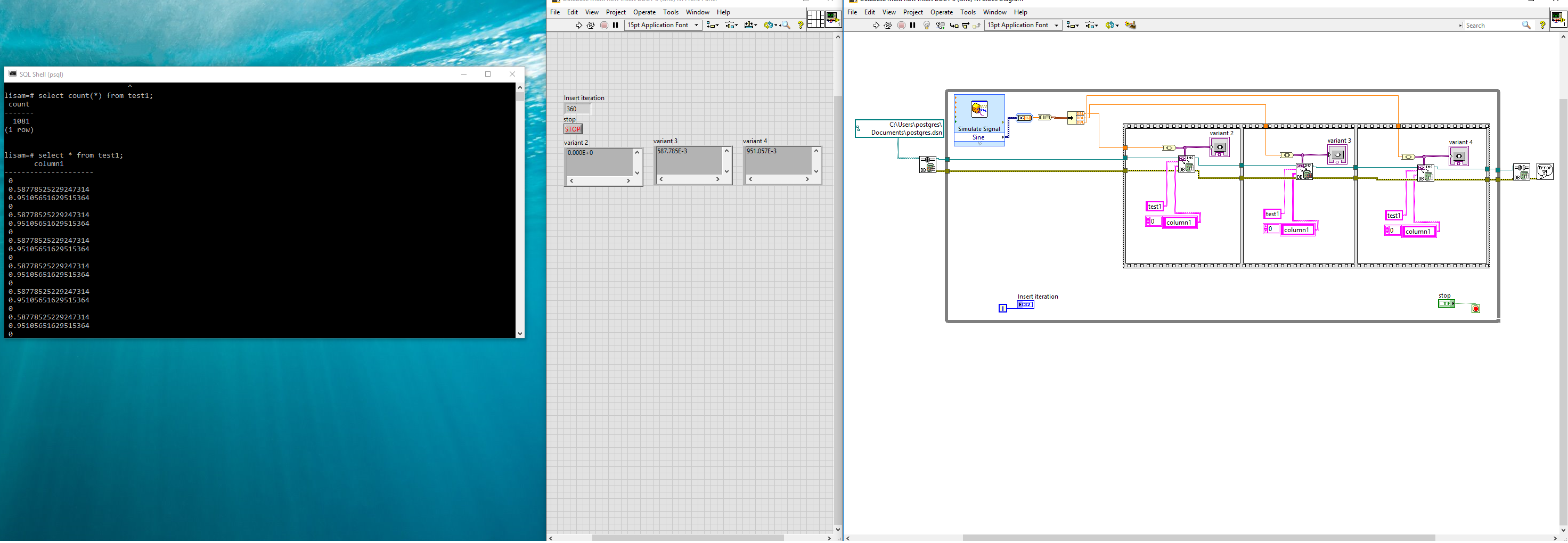The height and width of the screenshot is (543, 1568).
Task: Click SQL Shell vertical scrollbar down arrow
Action: [520, 334]
